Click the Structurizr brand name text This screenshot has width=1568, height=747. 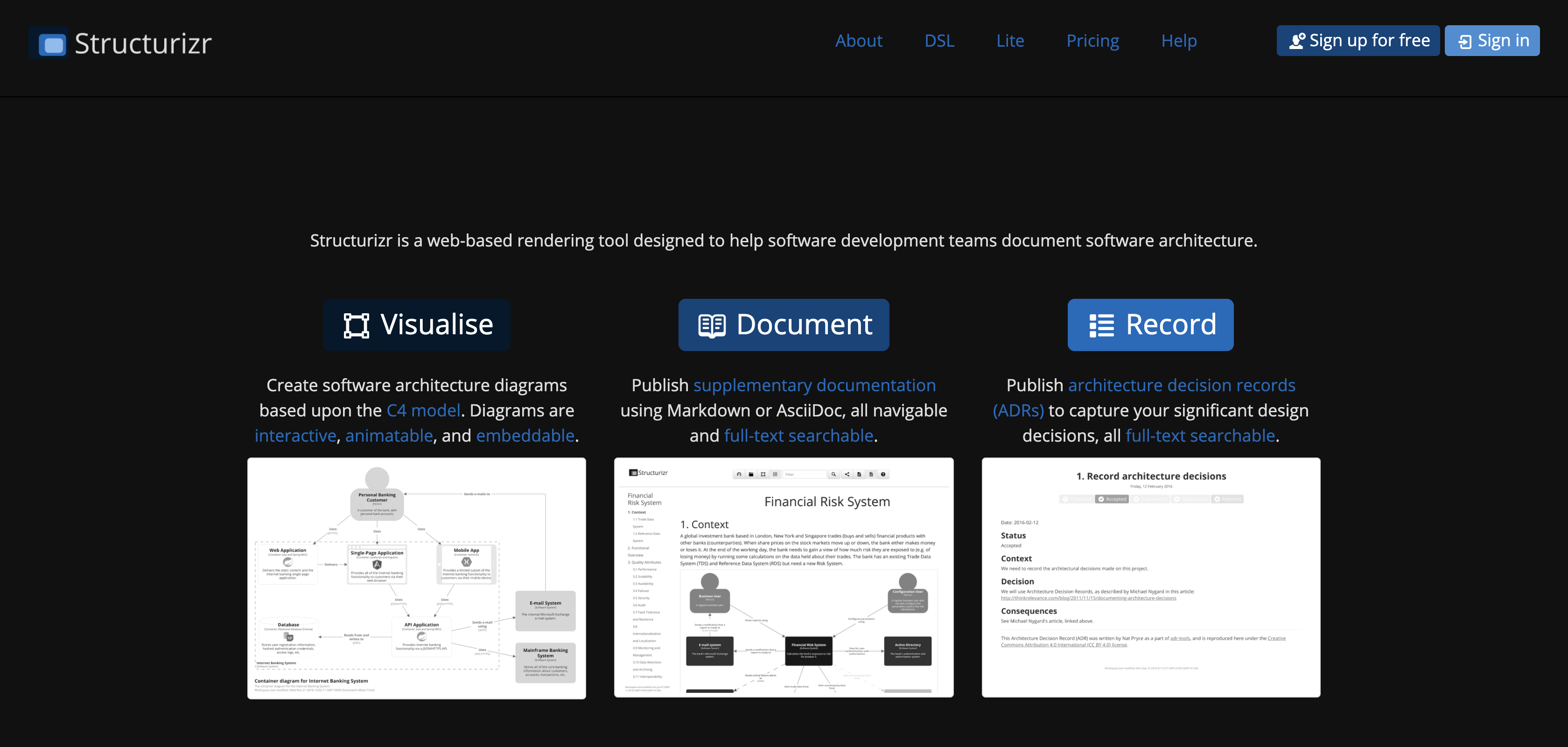(143, 44)
